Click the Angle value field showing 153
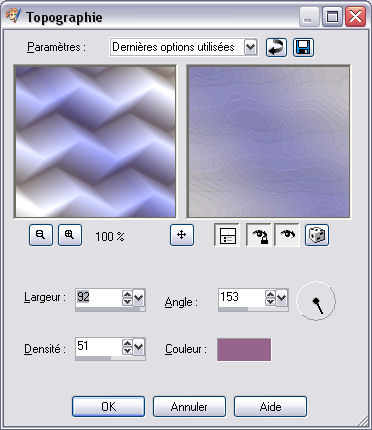Viewport: 372px width, 430px height. click(x=242, y=297)
